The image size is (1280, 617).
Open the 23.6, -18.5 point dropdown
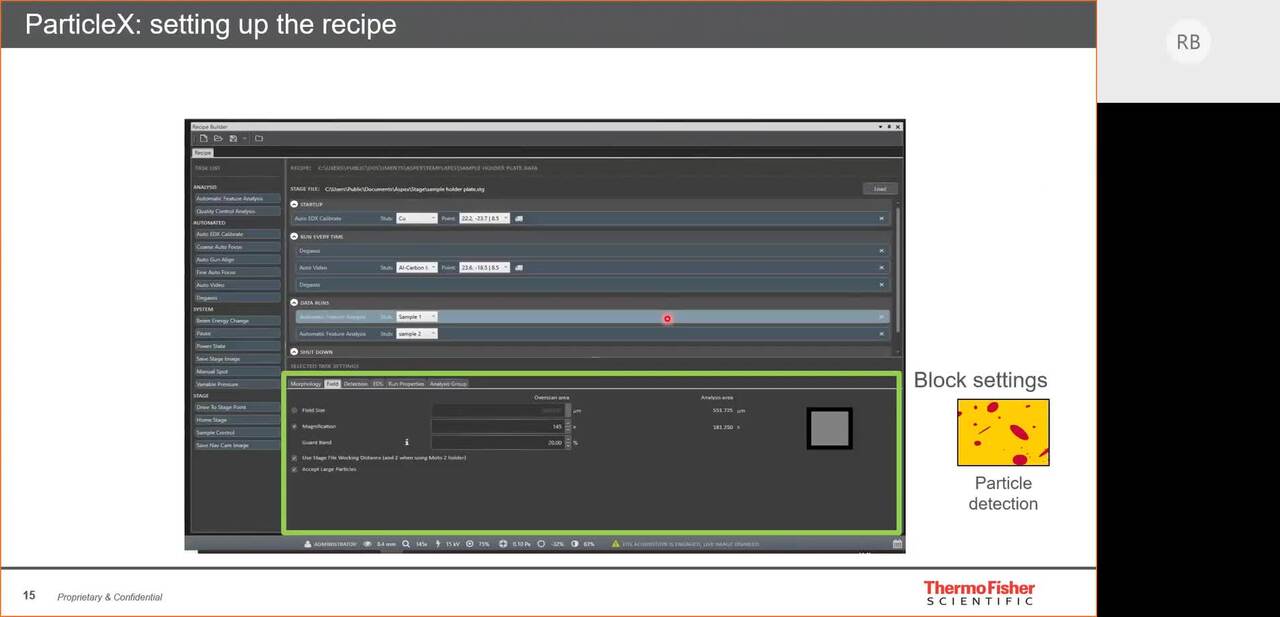[484, 267]
